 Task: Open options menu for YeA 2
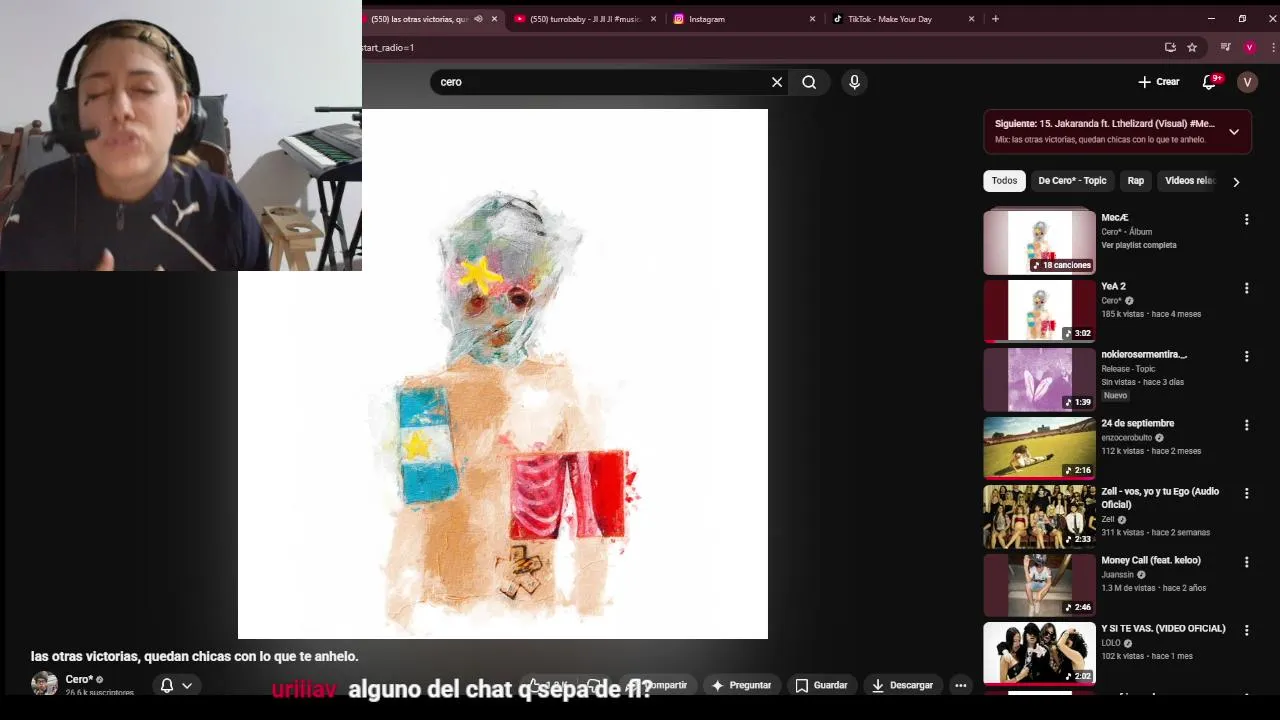1246,288
